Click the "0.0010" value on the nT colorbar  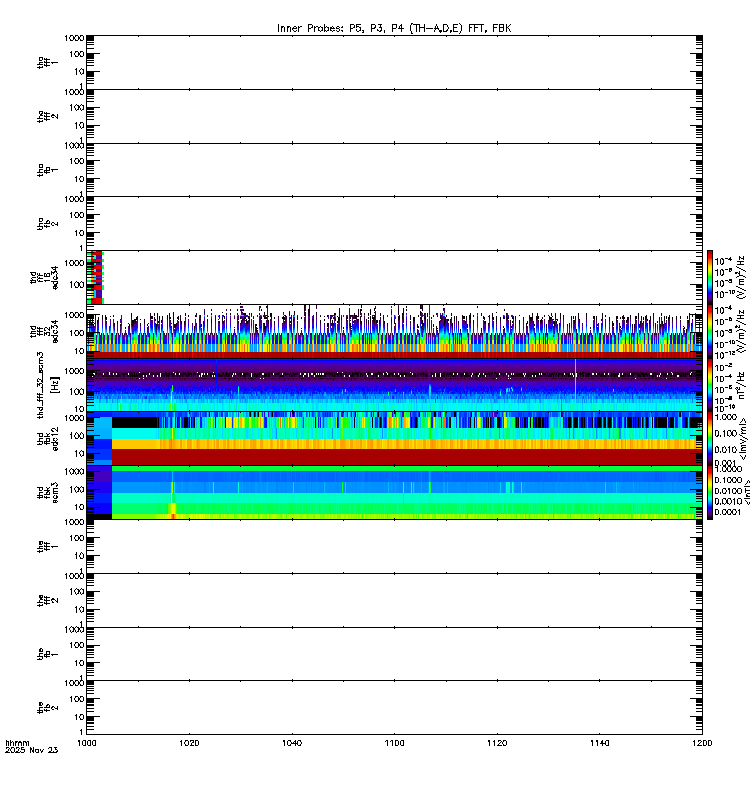pyautogui.click(x=728, y=502)
